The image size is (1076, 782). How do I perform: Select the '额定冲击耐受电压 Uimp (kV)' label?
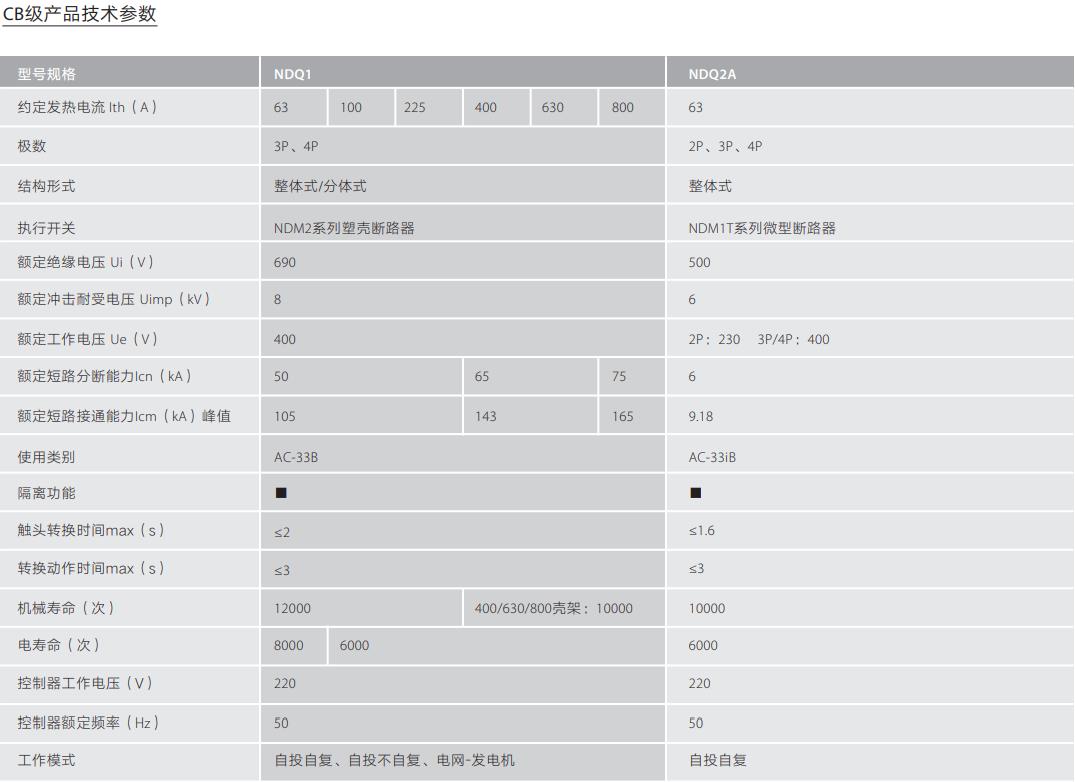[114, 299]
